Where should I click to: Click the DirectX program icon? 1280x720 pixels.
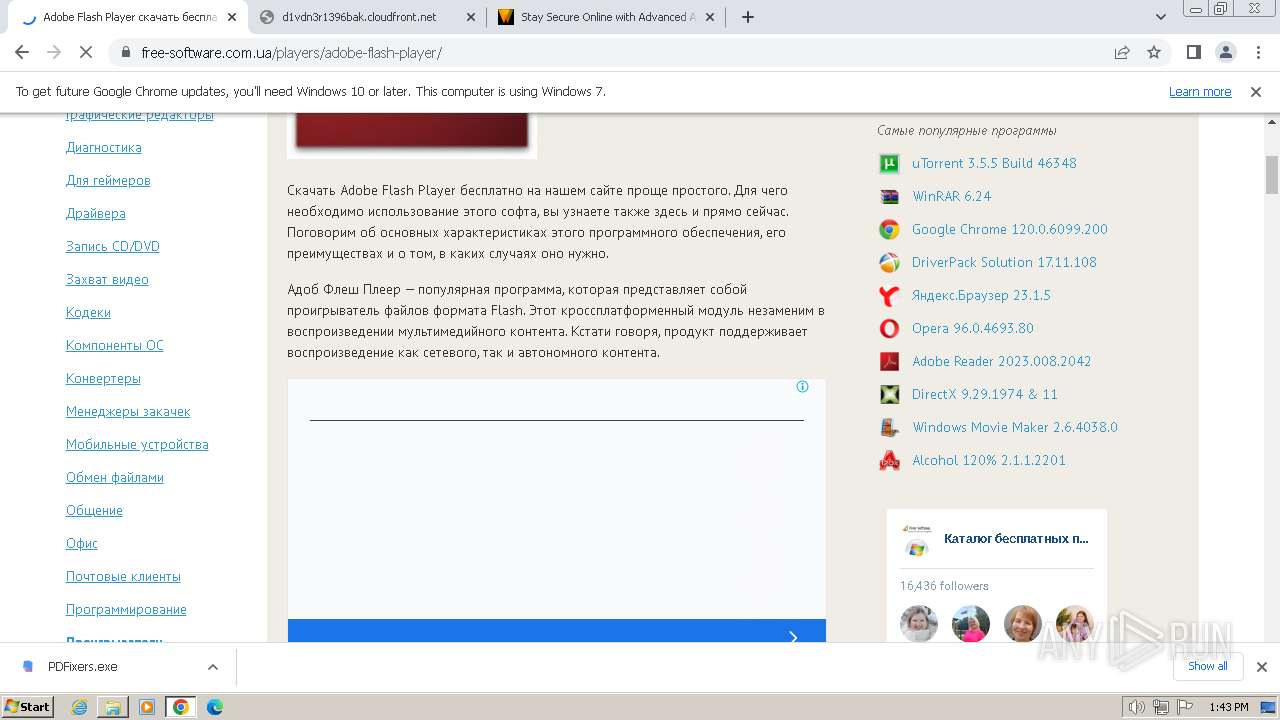click(889, 395)
